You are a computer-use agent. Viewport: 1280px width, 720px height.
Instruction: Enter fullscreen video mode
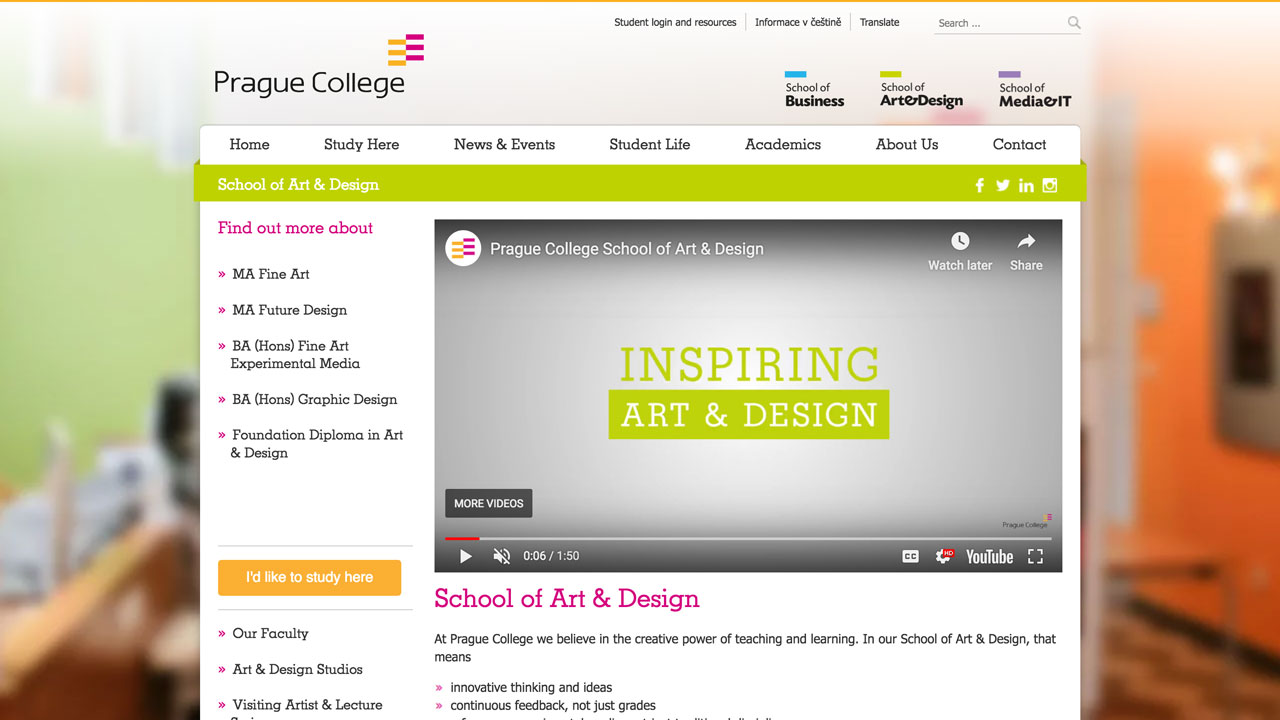tap(1036, 556)
